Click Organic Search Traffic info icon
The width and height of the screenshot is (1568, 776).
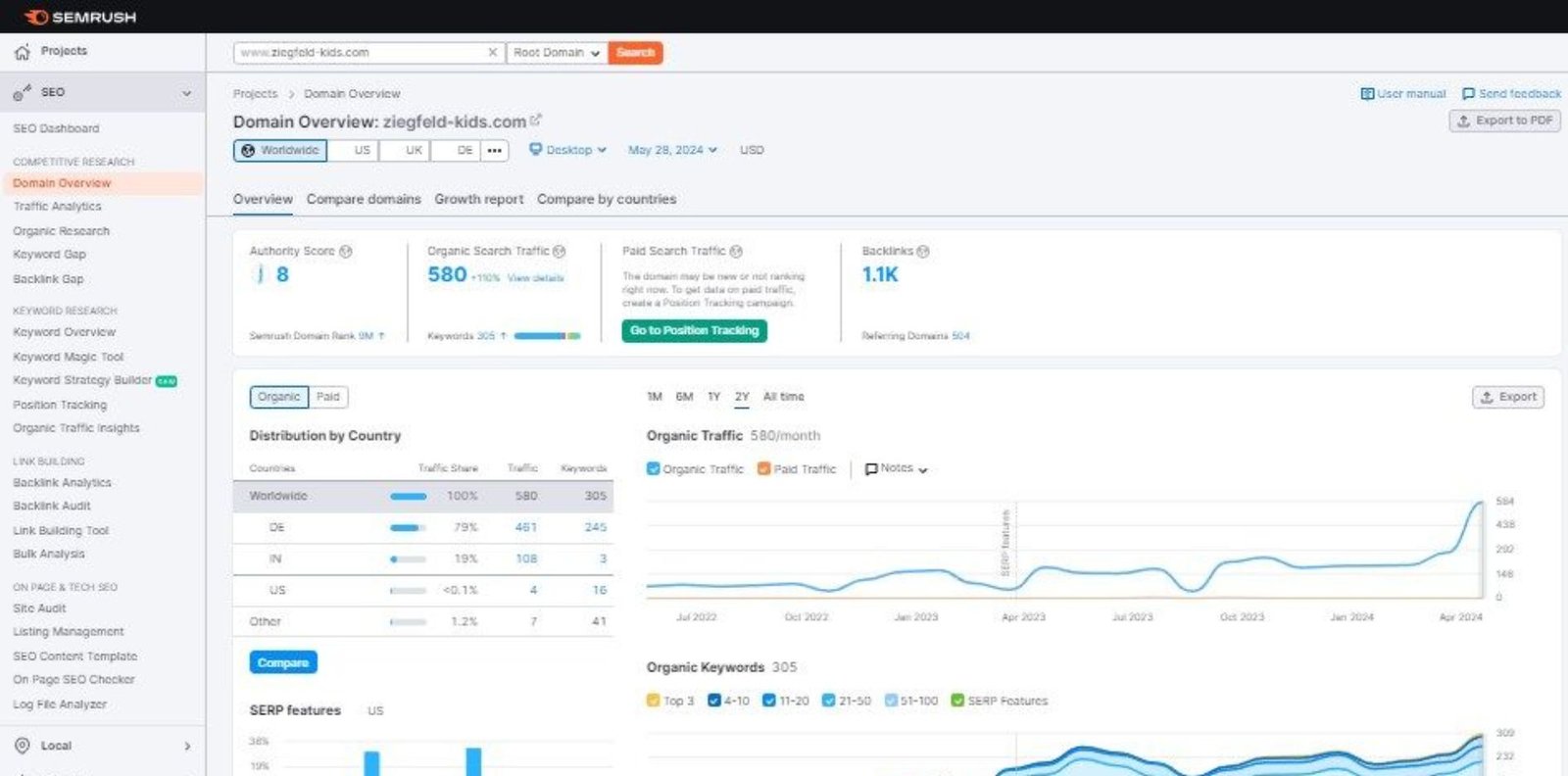(x=560, y=252)
